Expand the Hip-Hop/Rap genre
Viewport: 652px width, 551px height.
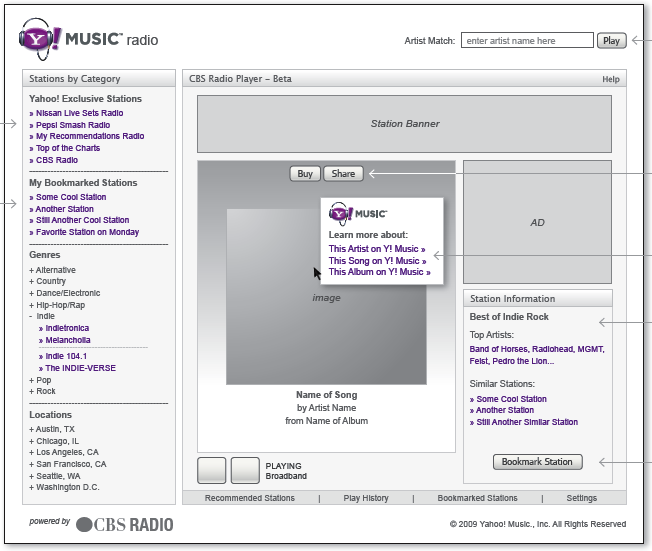(x=59, y=305)
